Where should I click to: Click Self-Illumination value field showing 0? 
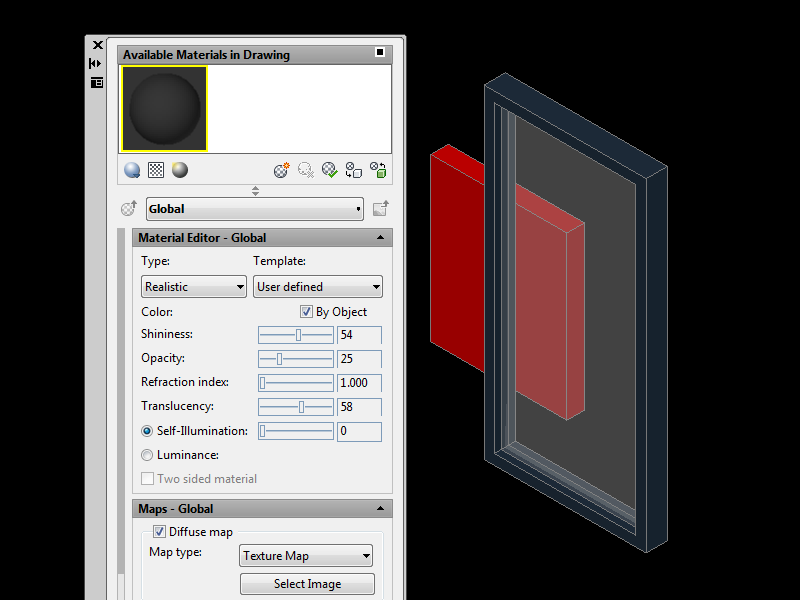point(359,432)
